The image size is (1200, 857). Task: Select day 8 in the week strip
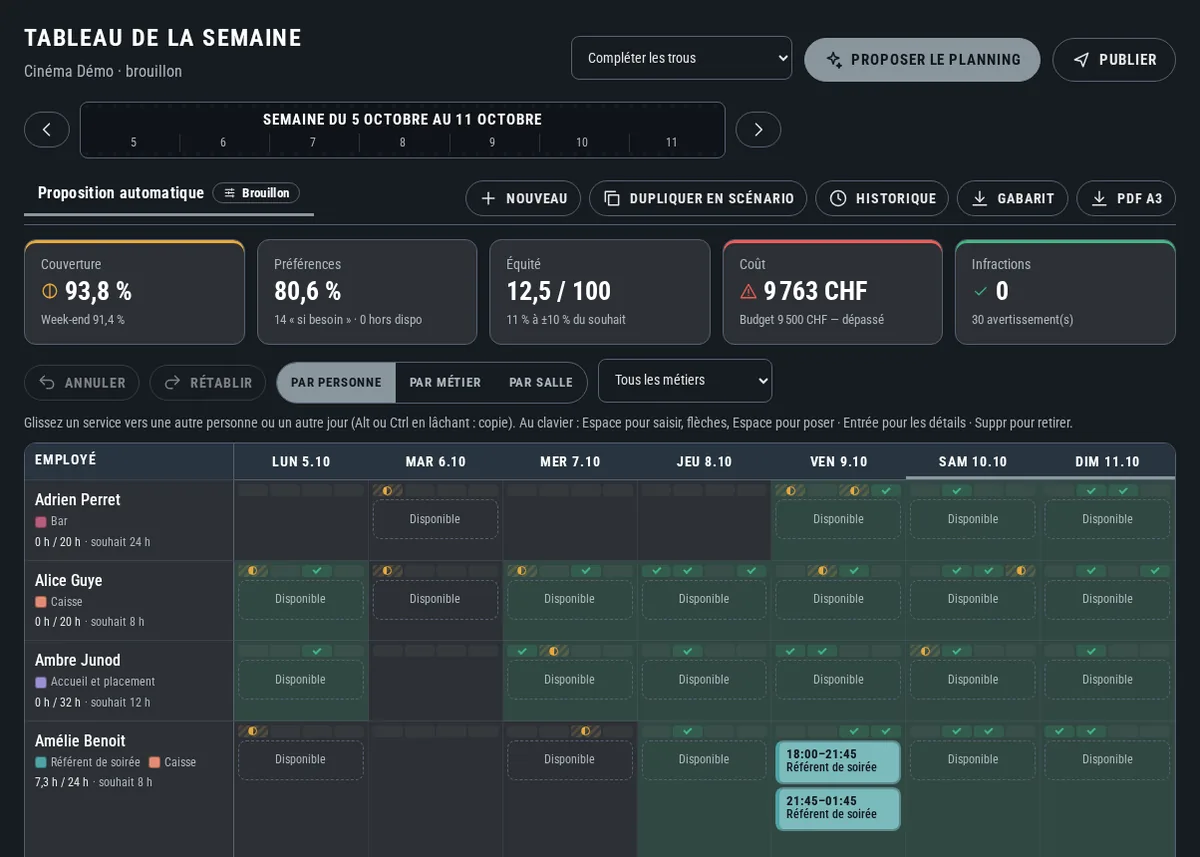point(403,143)
